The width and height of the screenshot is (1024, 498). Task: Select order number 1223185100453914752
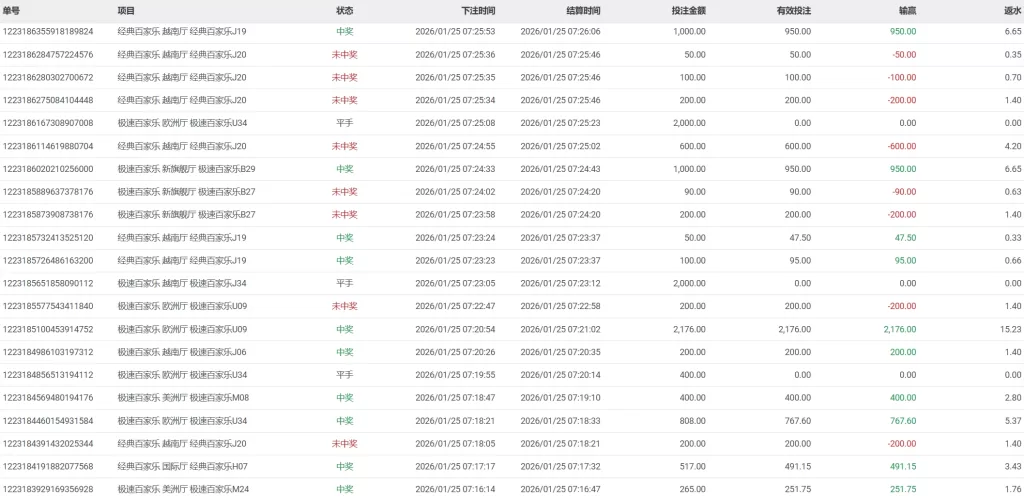tap(48, 329)
